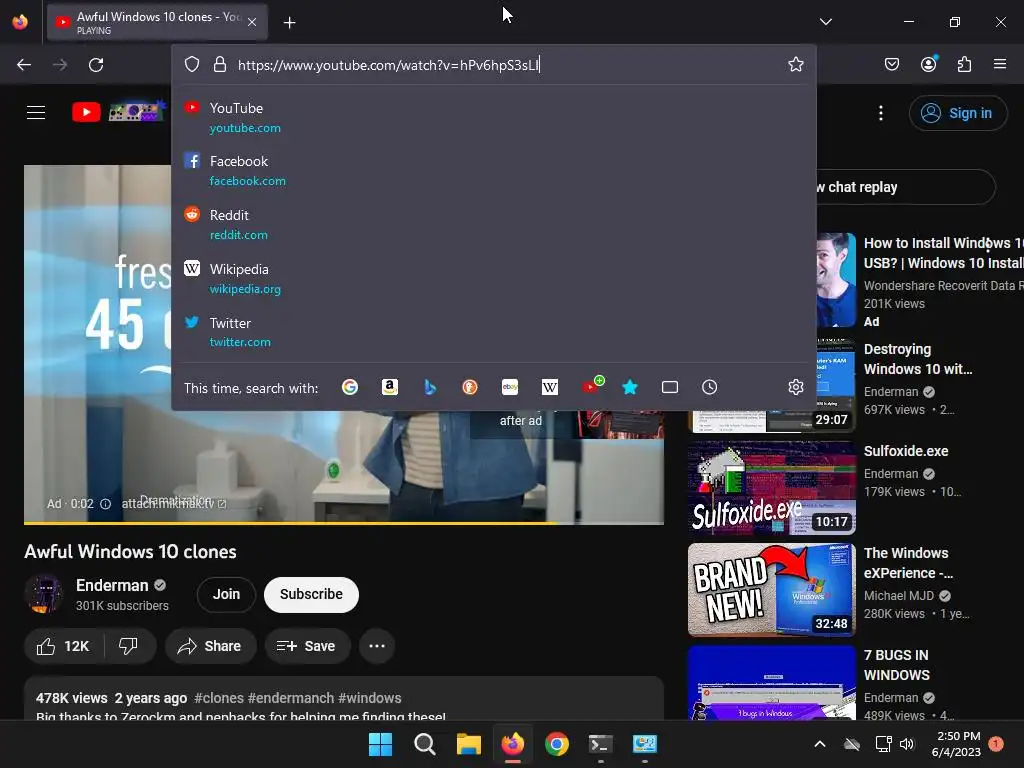Search this time with Google

pyautogui.click(x=350, y=387)
